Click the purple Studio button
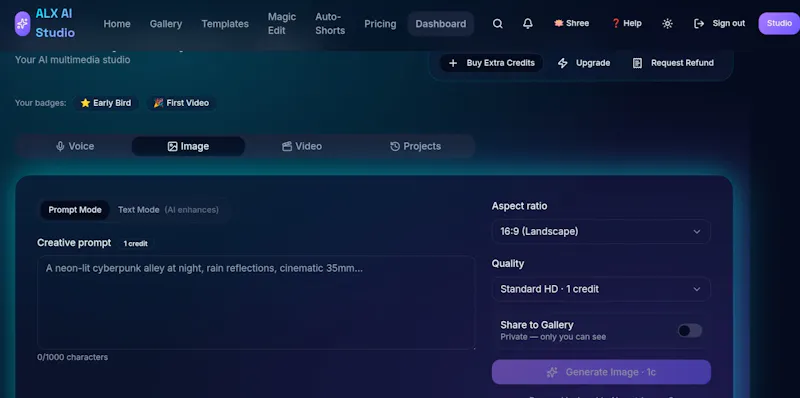 pyautogui.click(x=779, y=23)
